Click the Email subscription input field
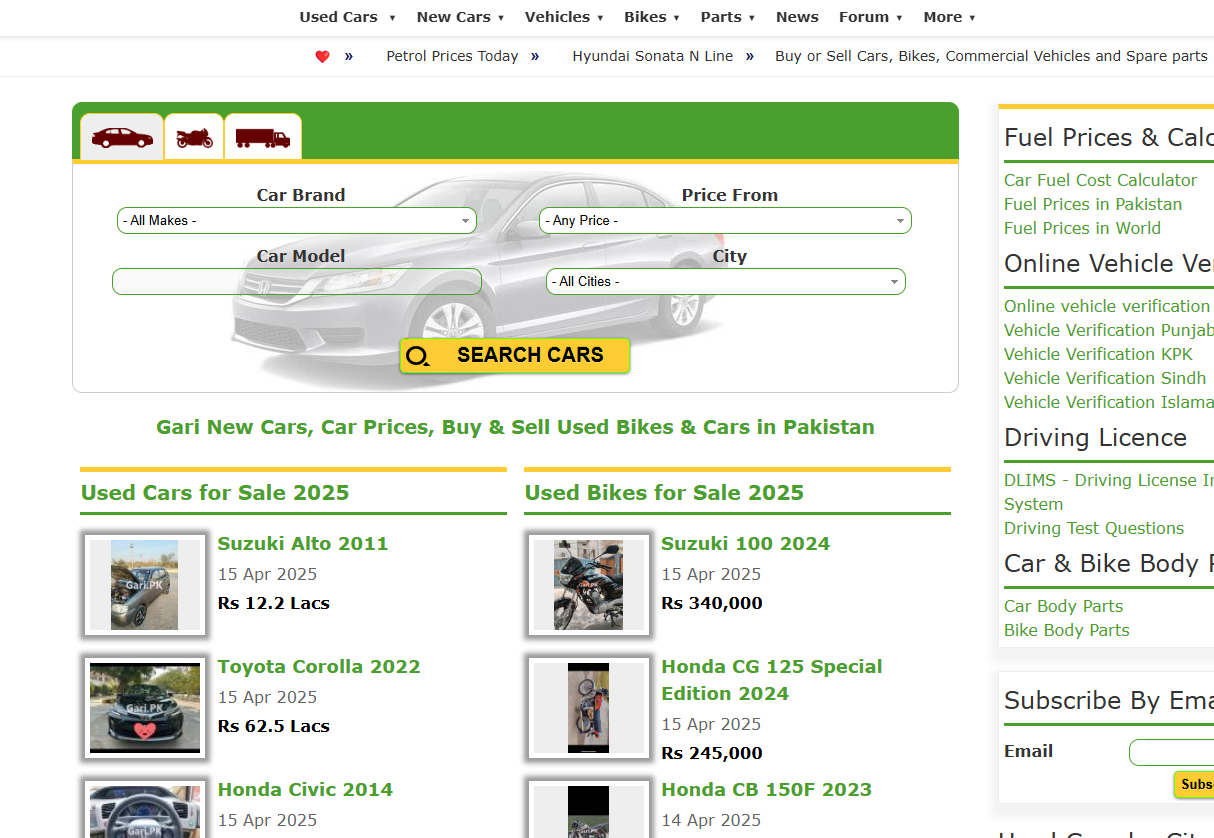 1171,752
